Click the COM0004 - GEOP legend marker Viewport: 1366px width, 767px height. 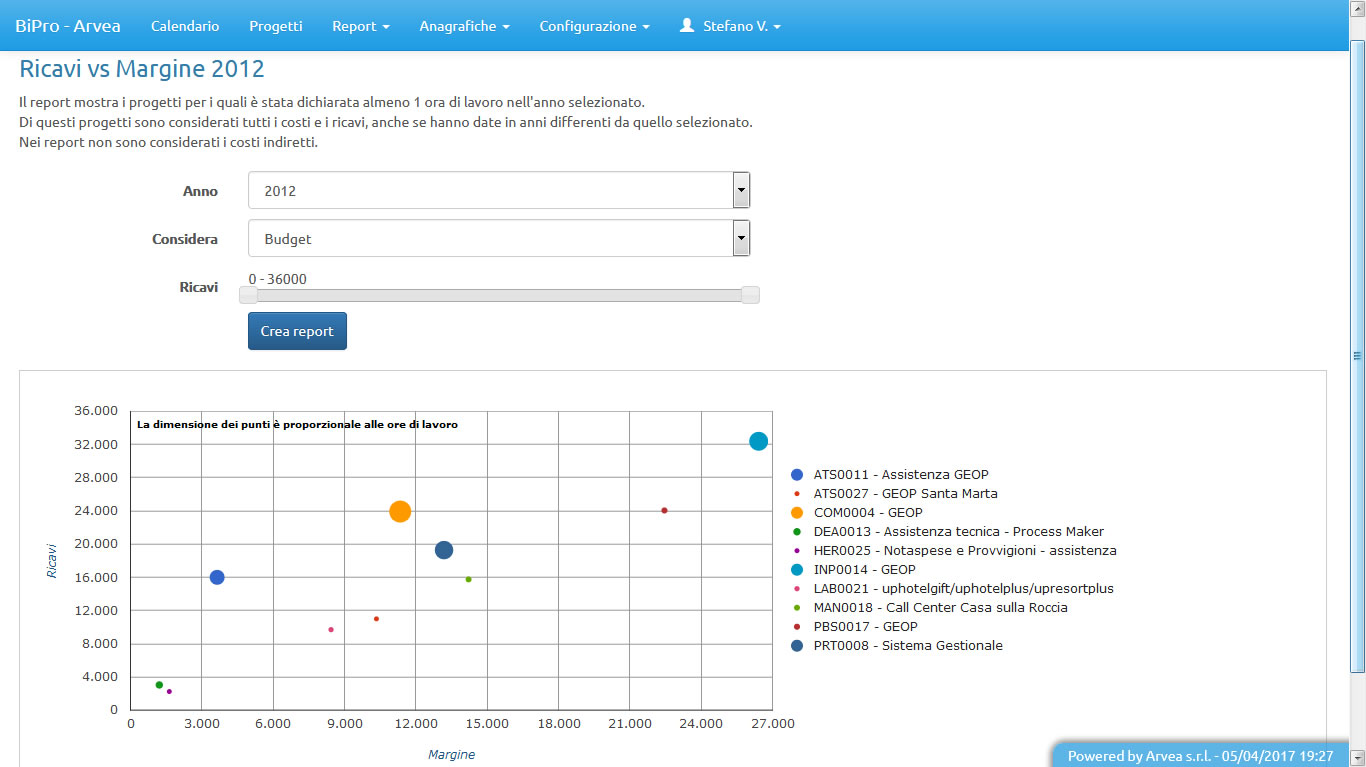point(797,513)
